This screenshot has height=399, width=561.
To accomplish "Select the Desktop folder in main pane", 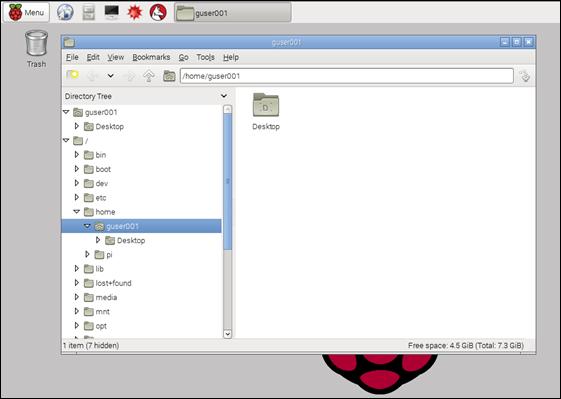I will tap(266, 111).
